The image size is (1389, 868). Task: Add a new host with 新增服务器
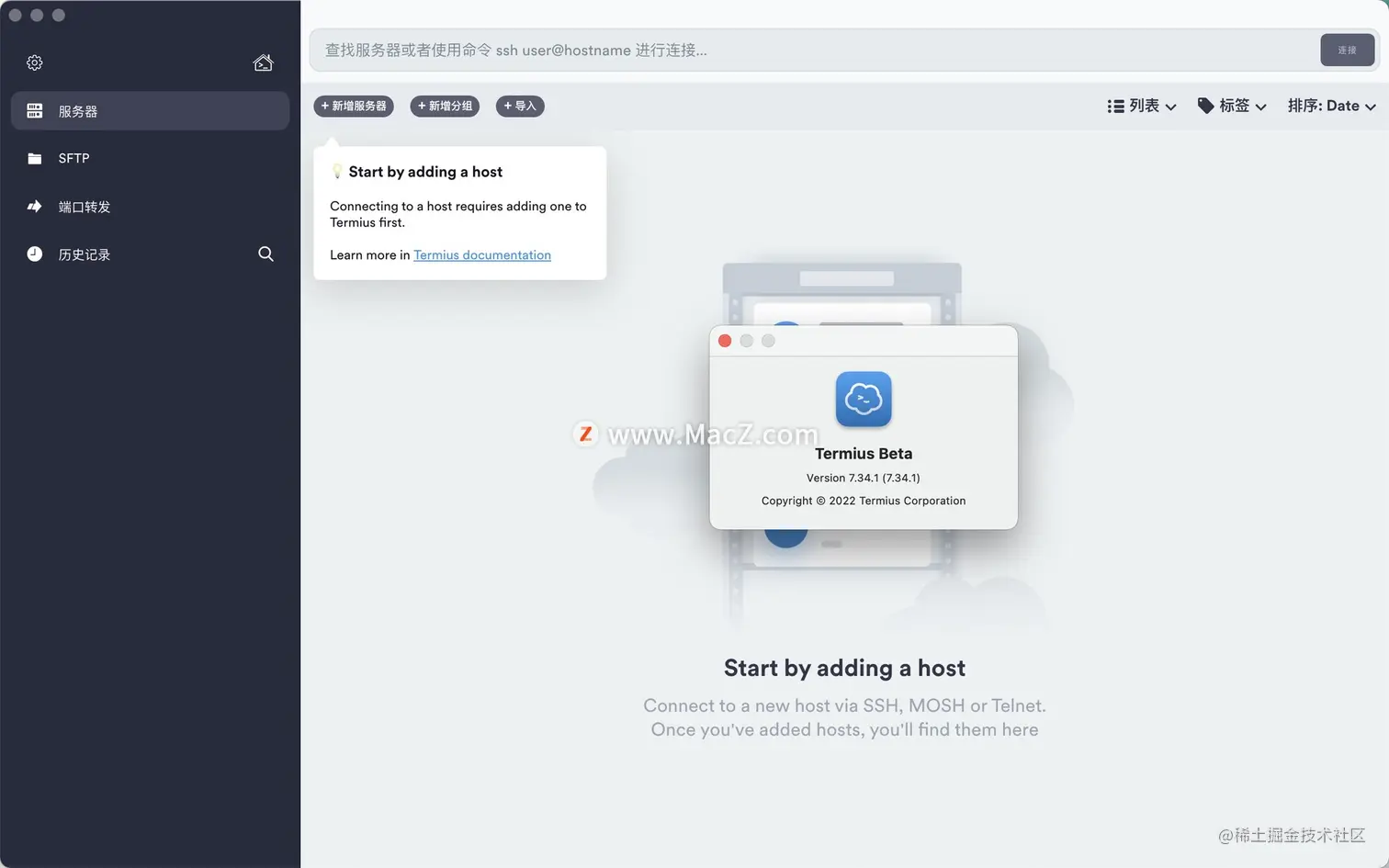click(x=354, y=107)
